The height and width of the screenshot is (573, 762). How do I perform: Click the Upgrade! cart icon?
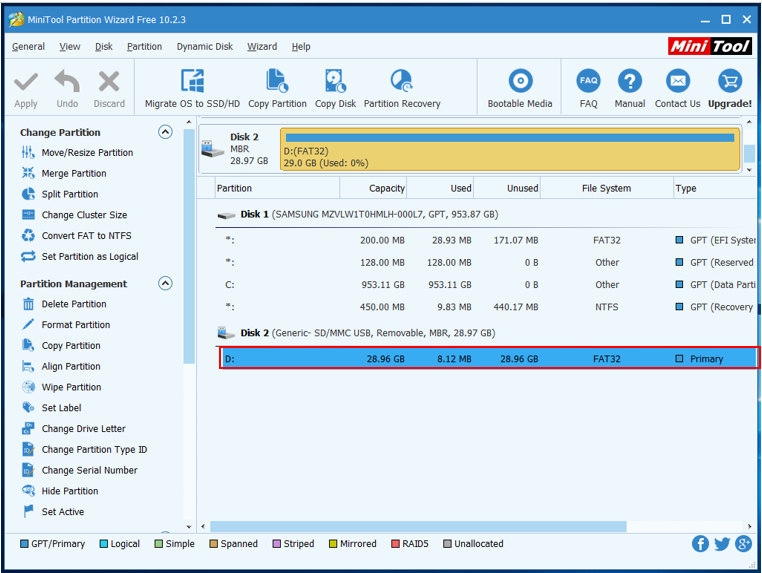[730, 81]
